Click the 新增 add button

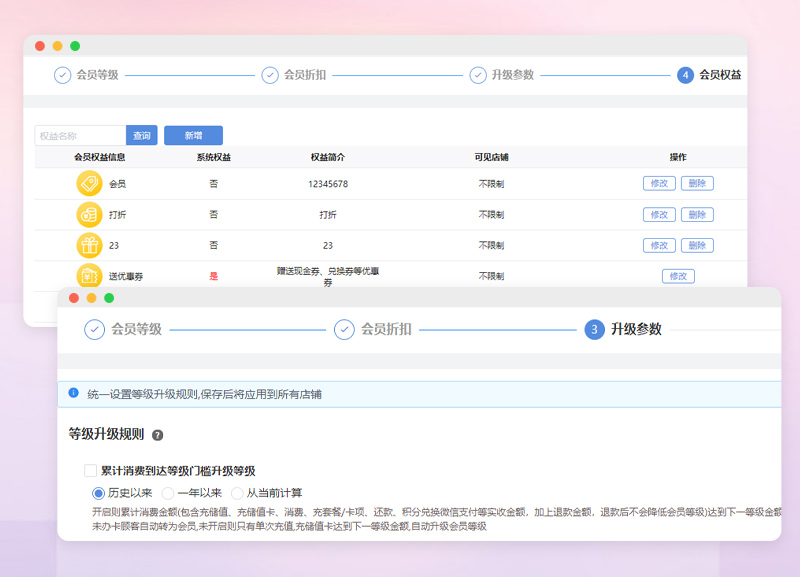click(193, 135)
